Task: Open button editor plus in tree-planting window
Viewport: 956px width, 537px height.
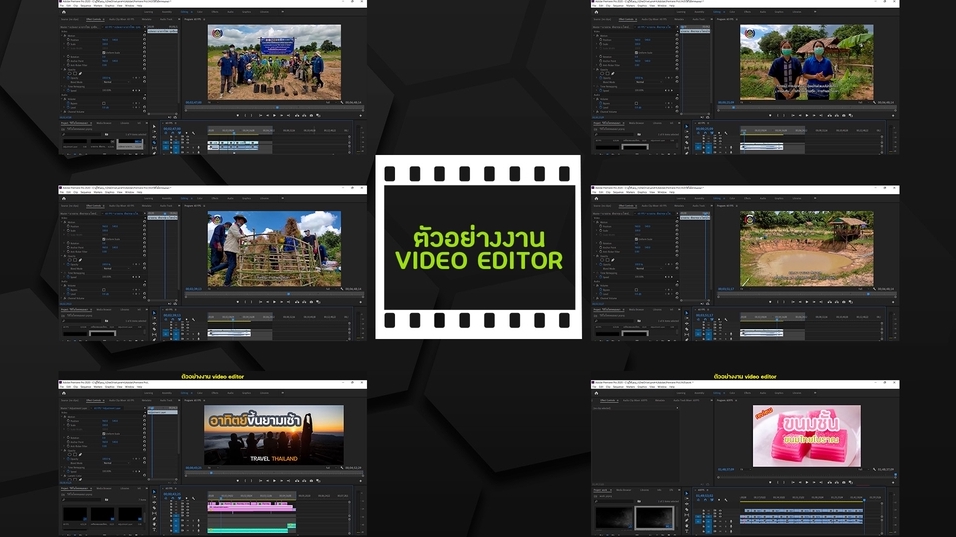Action: coord(360,115)
